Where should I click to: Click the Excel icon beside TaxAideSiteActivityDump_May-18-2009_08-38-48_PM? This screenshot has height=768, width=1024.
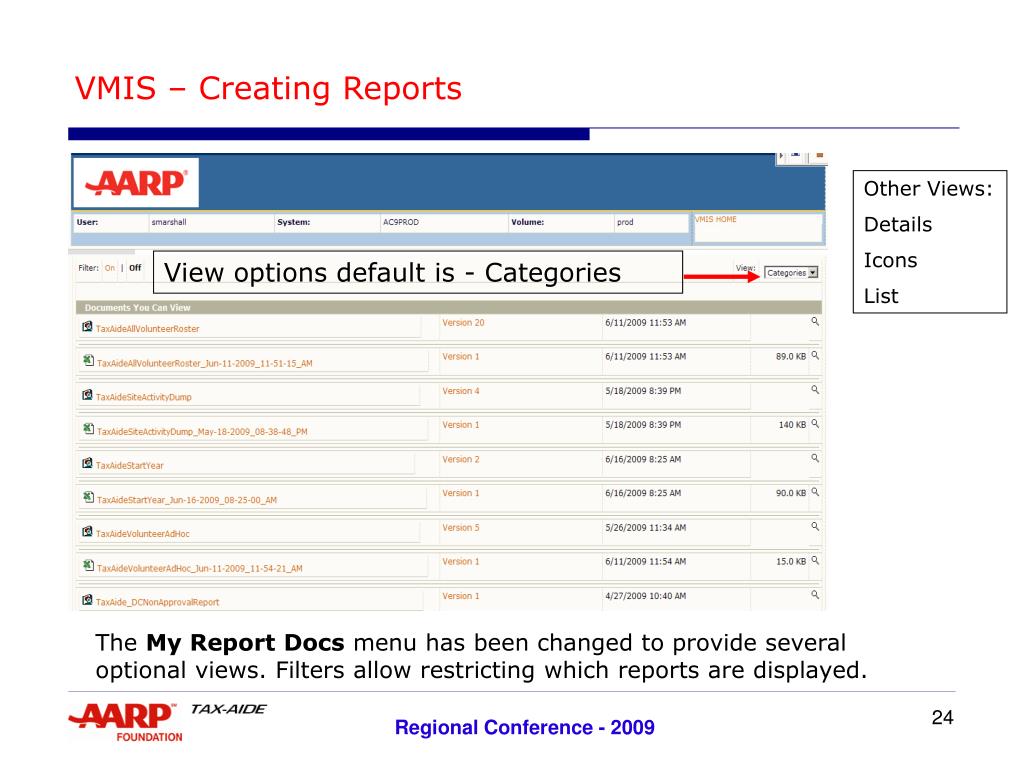[x=88, y=428]
